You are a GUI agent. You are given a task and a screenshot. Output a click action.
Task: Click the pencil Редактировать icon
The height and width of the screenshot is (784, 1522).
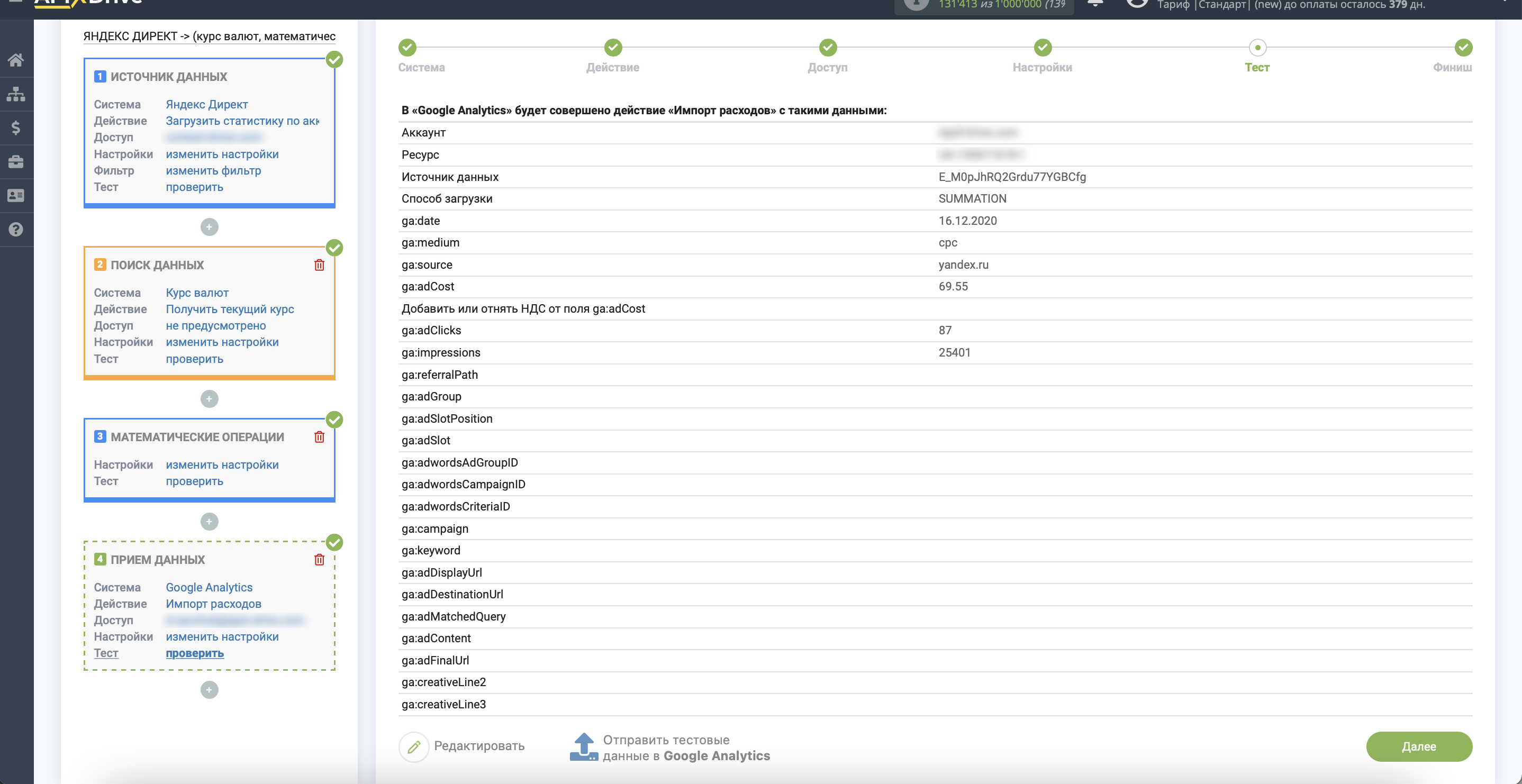click(x=414, y=747)
